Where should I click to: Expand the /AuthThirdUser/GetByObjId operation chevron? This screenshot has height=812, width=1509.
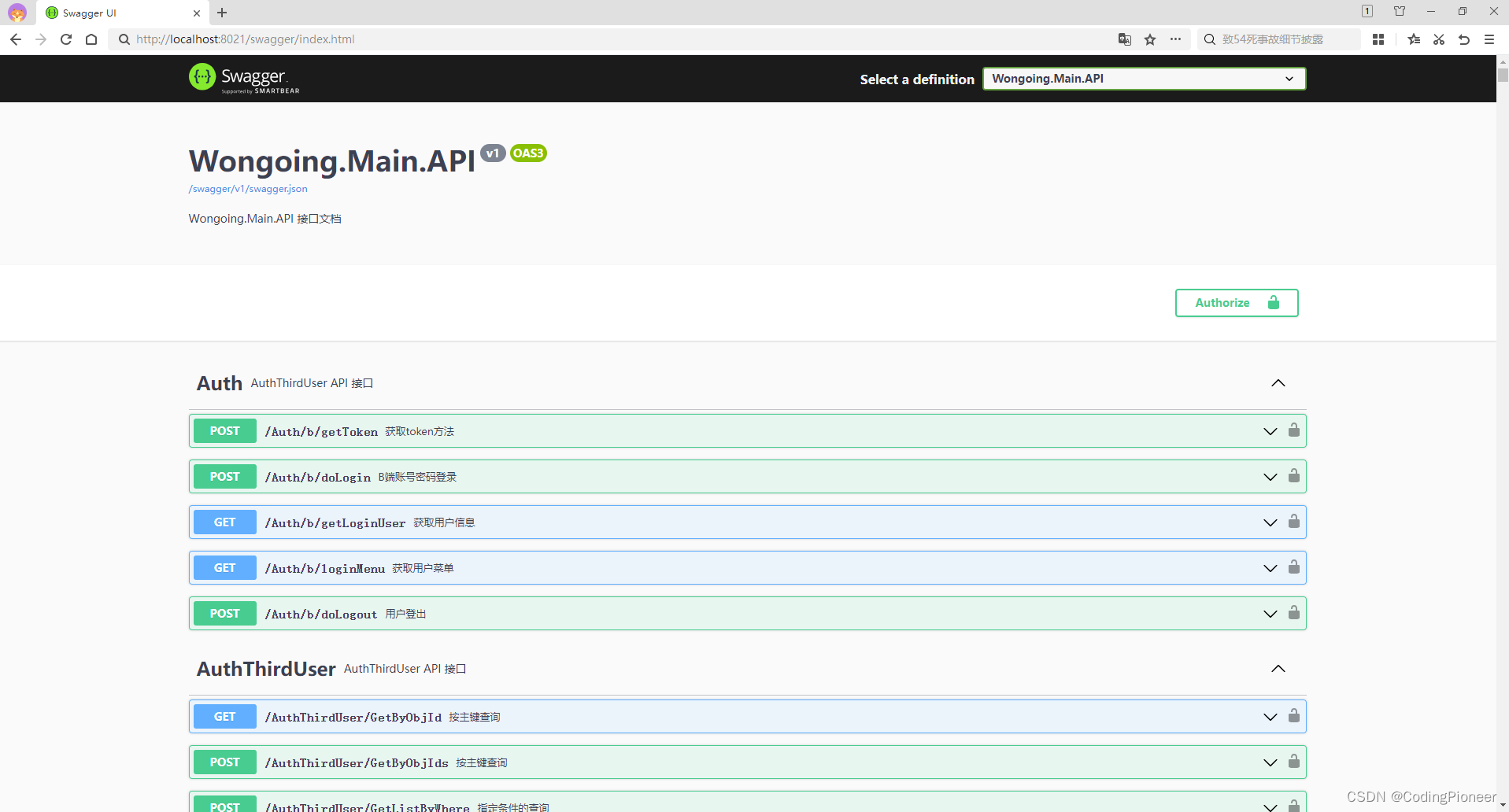coord(1270,717)
